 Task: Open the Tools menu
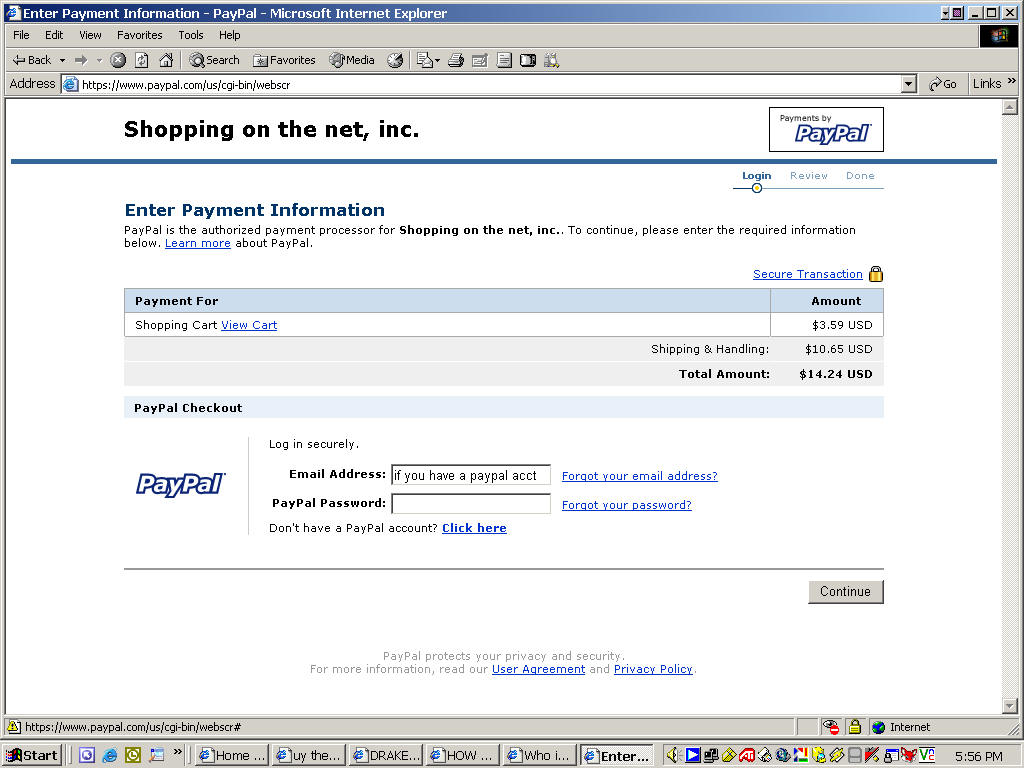click(191, 35)
